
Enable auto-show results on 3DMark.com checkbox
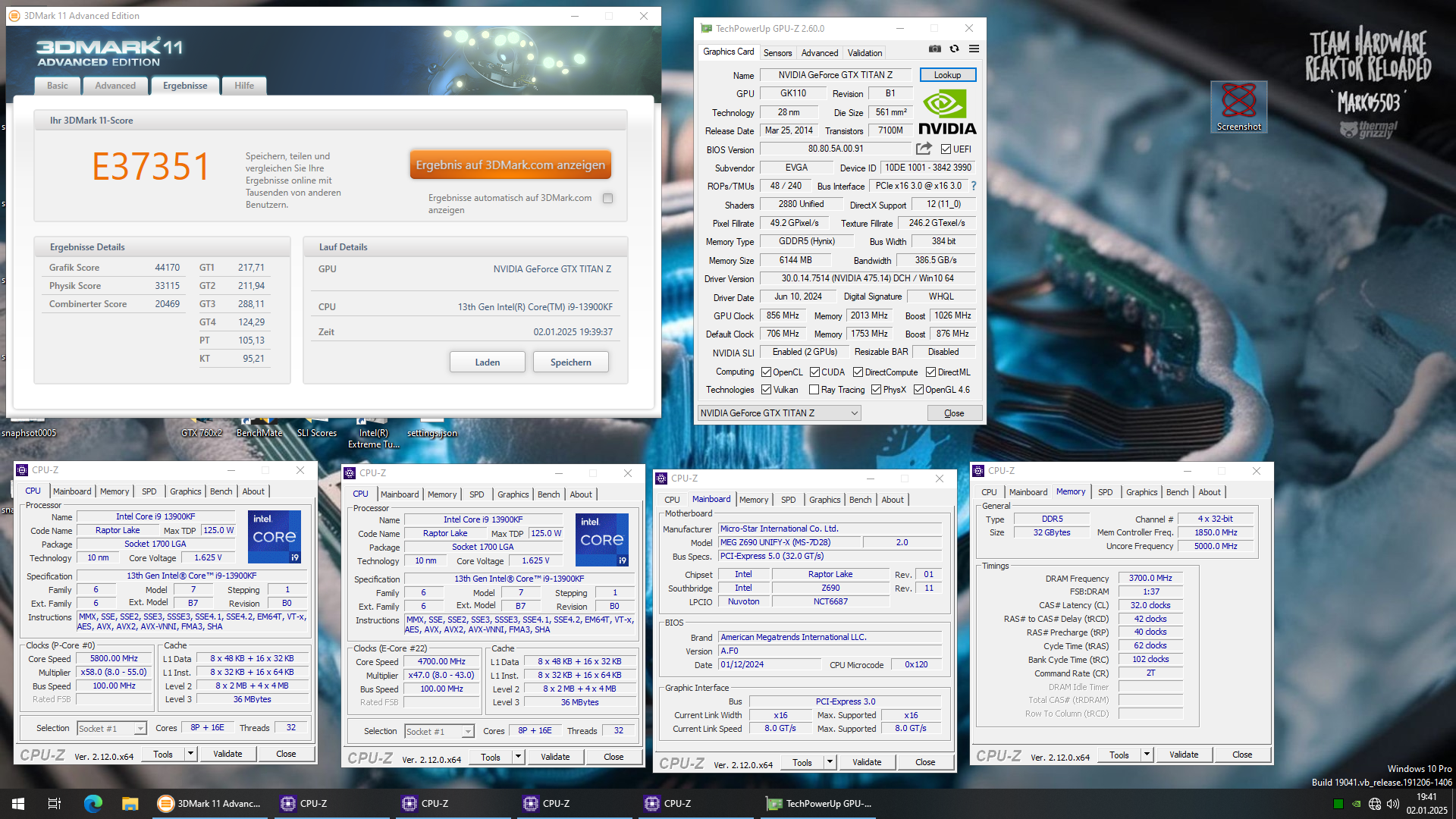[x=607, y=198]
